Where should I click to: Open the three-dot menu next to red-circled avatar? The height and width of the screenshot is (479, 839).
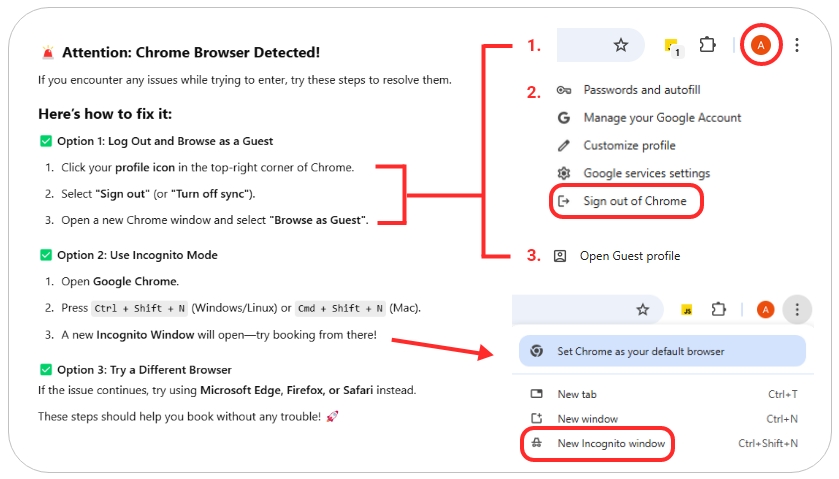coord(797,45)
